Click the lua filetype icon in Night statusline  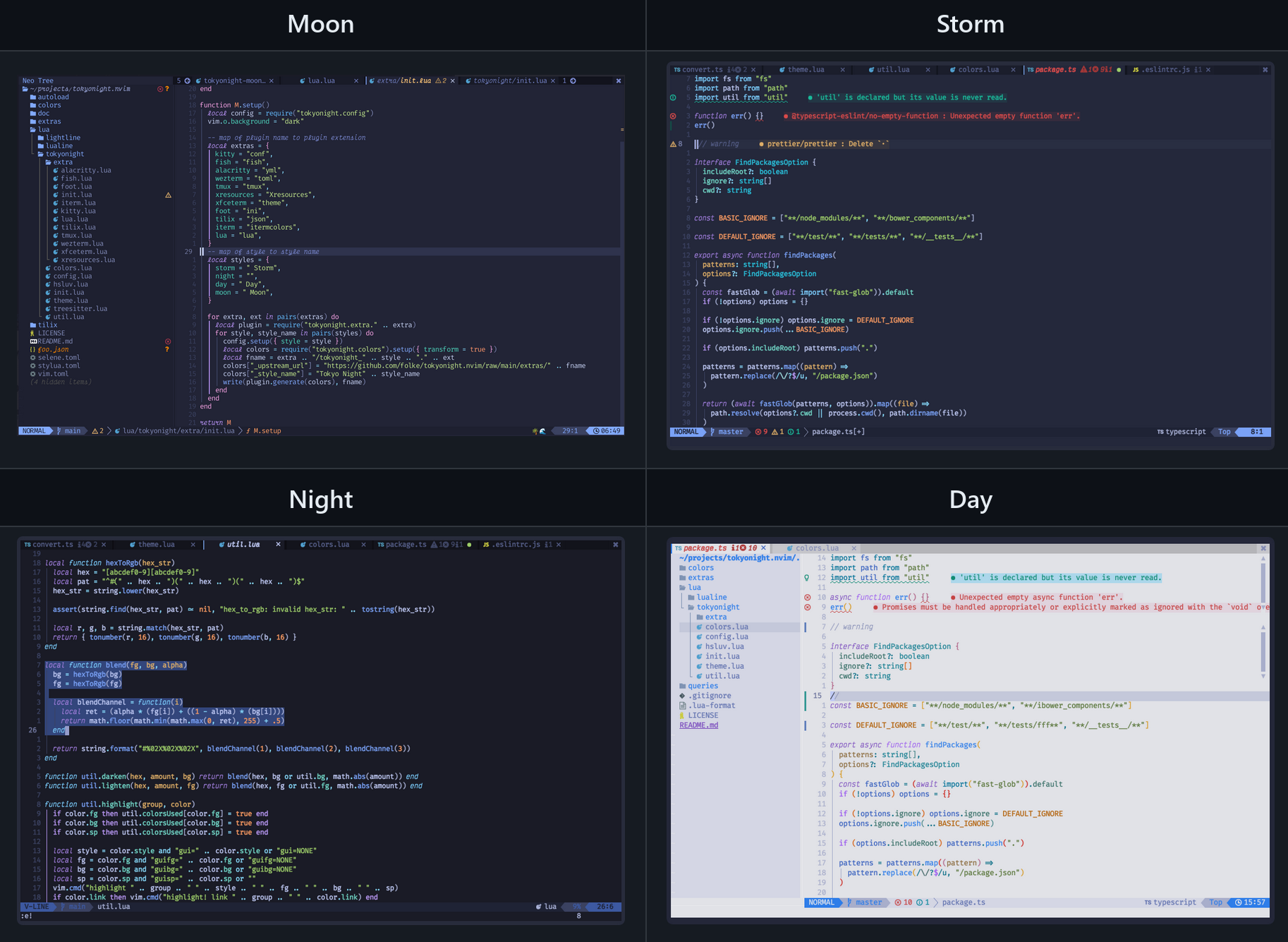(x=539, y=907)
